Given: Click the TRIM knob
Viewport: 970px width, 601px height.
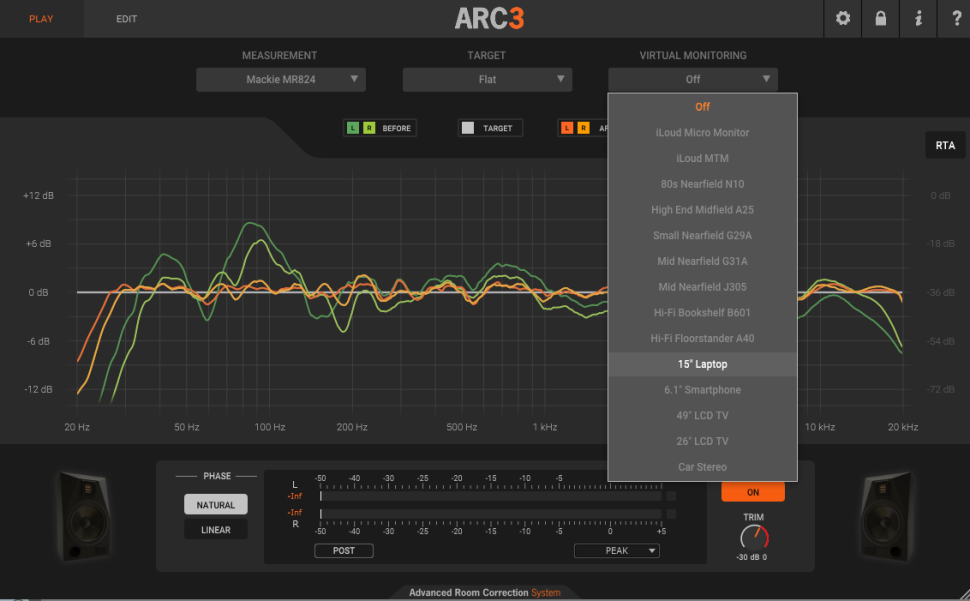Looking at the screenshot, I should click(754, 537).
